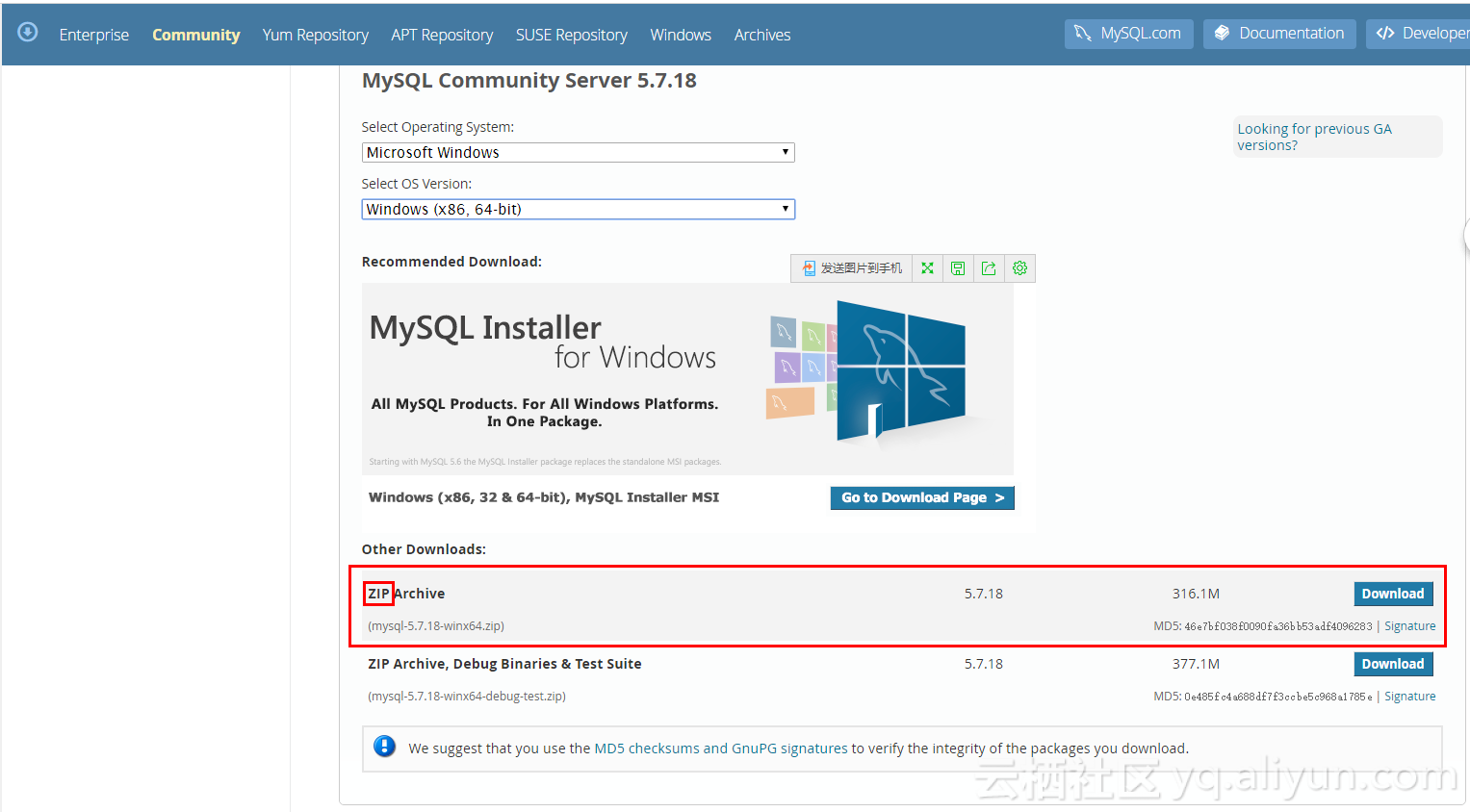
Task: Click the ZIP Archive title text
Action: coord(406,594)
